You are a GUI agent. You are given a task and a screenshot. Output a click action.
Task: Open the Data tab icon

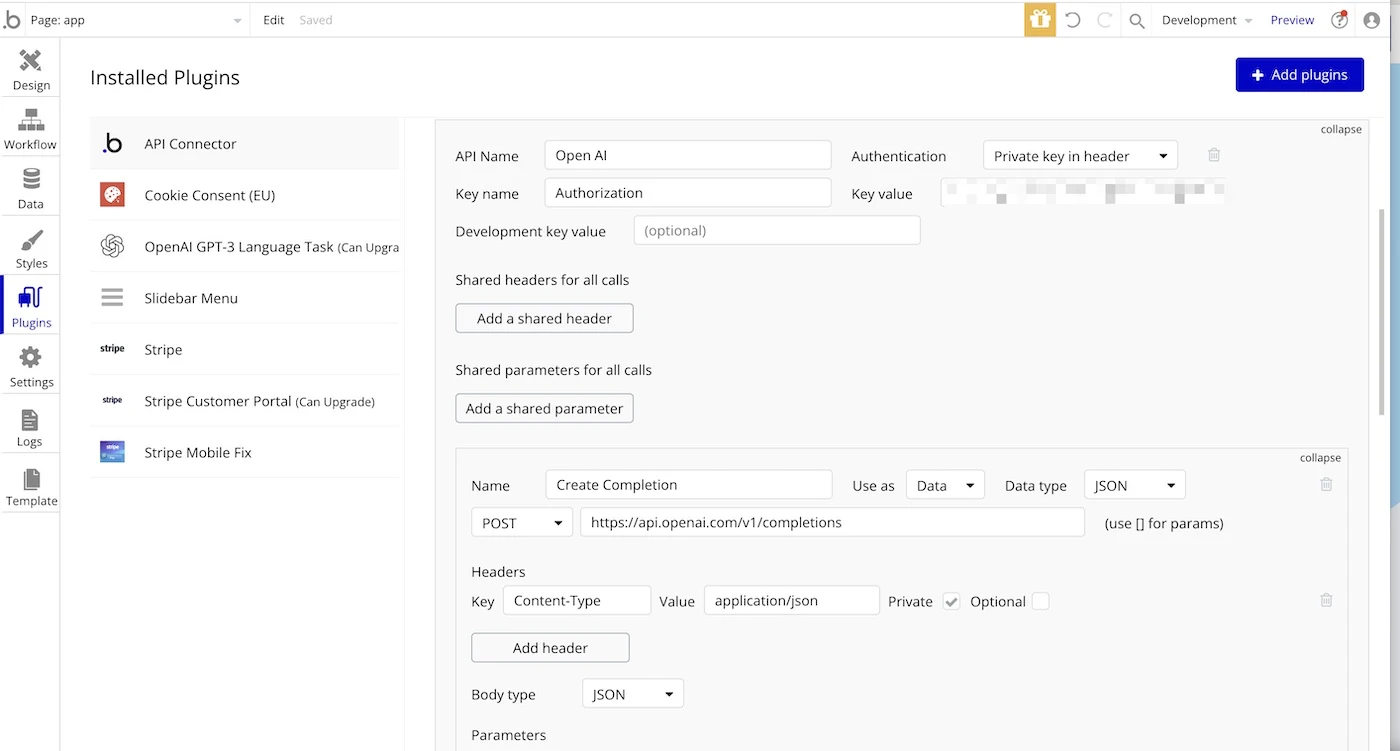pyautogui.click(x=31, y=180)
